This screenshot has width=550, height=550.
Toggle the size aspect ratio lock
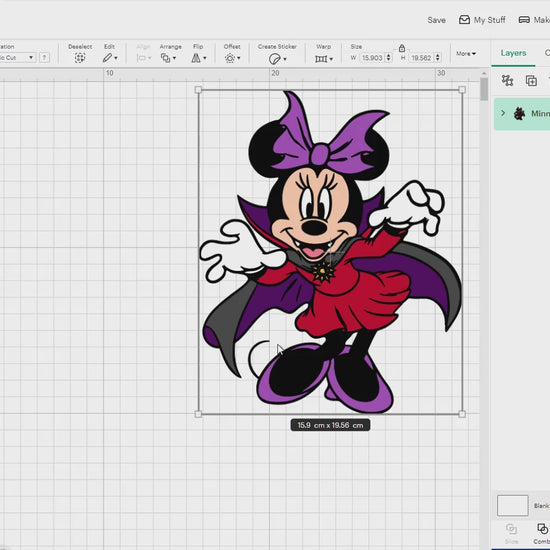tap(402, 48)
